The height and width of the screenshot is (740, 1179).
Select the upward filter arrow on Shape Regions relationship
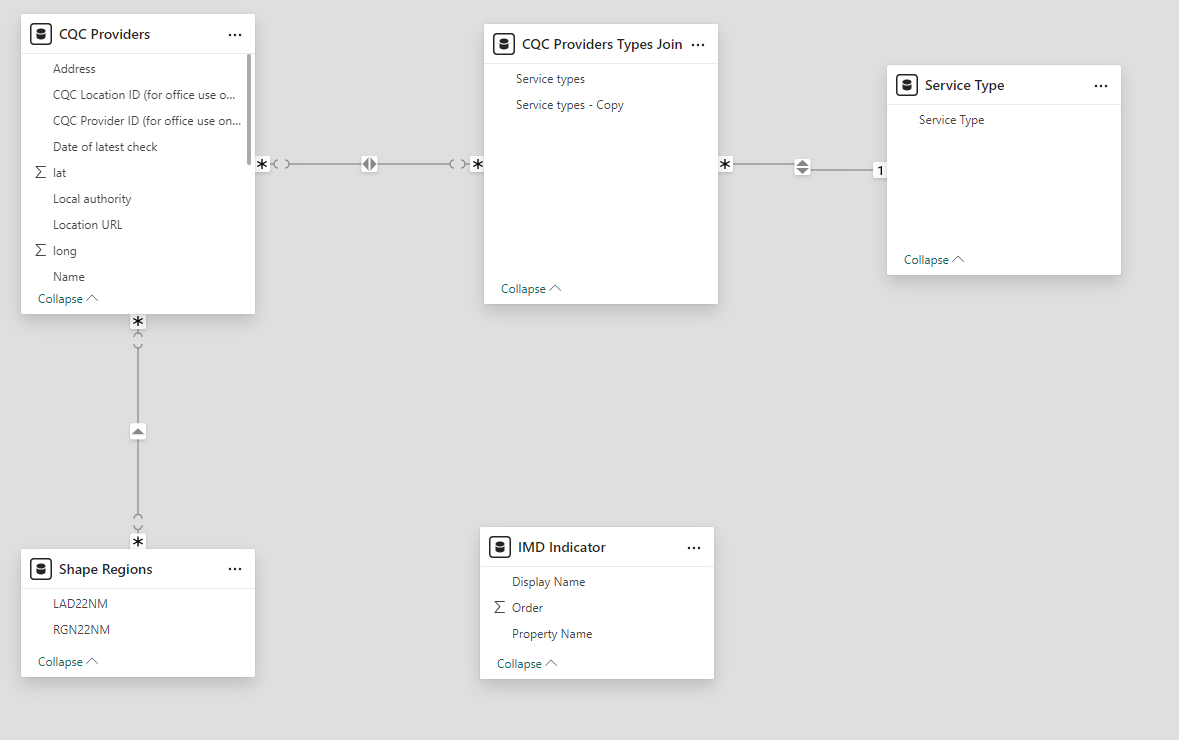[x=138, y=431]
